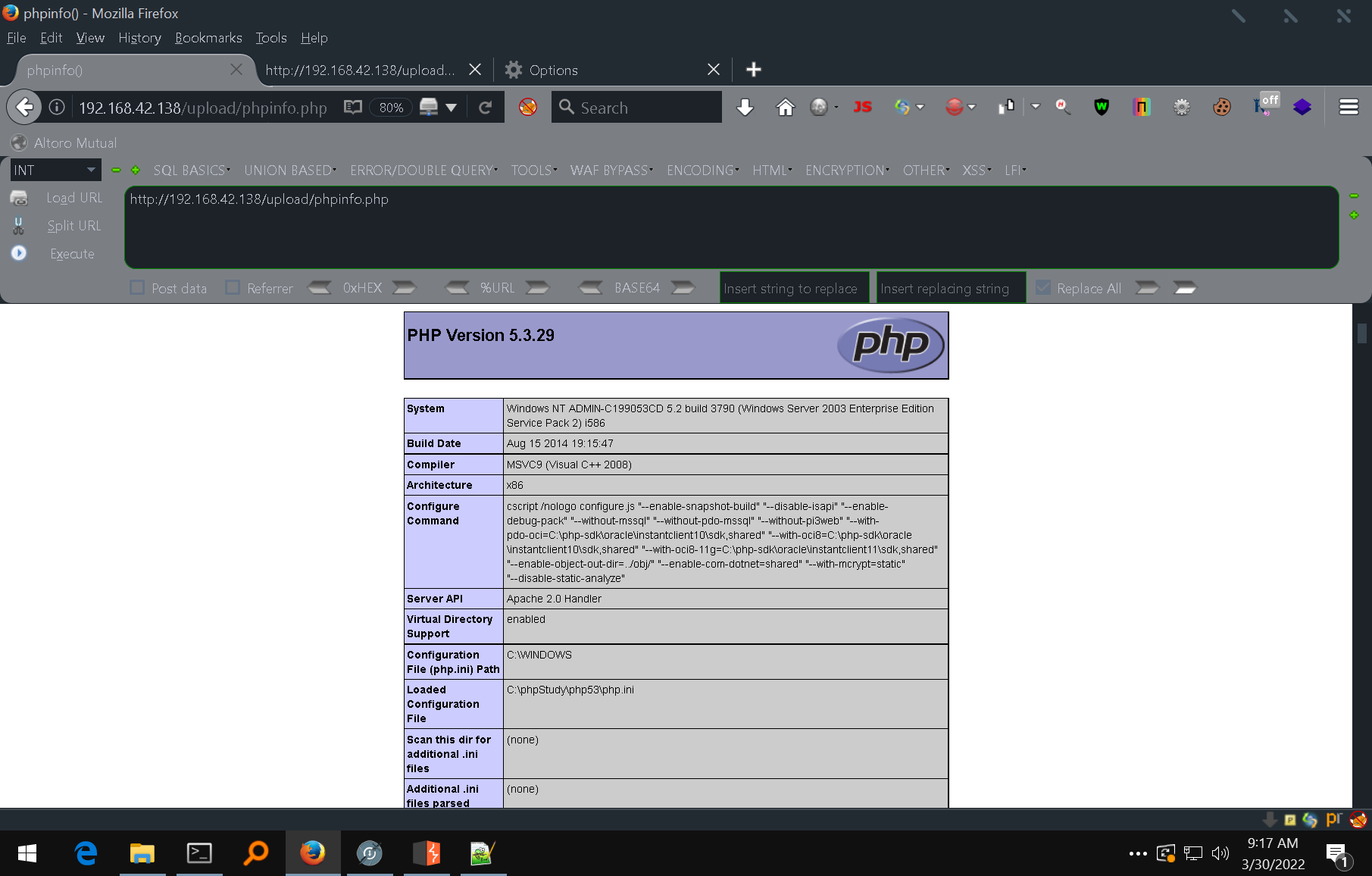Open the Downloads arrow icon
The width and height of the screenshot is (1372, 876).
[745, 108]
